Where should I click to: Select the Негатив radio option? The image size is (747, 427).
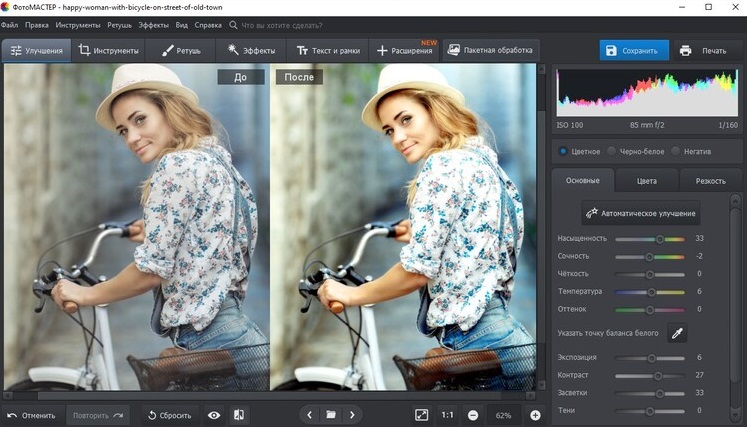(x=676, y=151)
